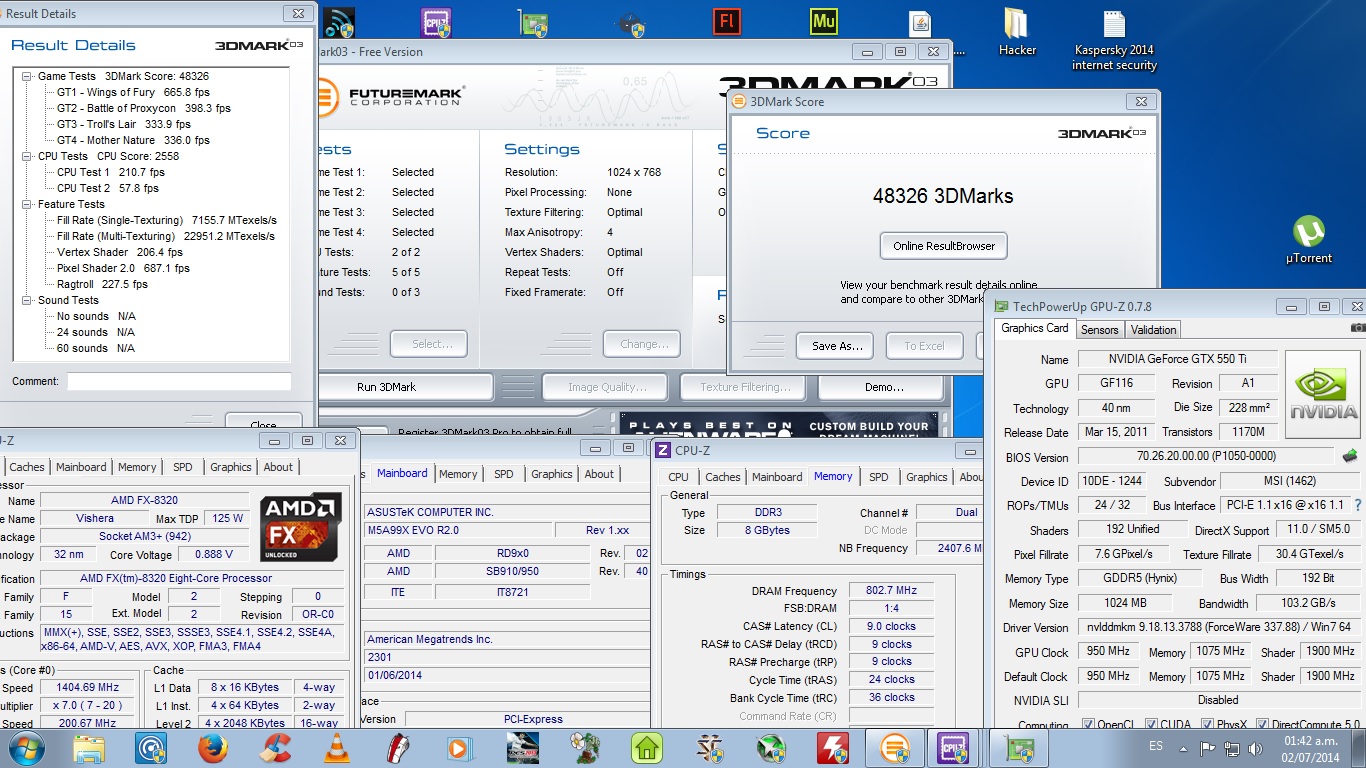
Task: Open the green house taskbar icon
Action: click(x=647, y=747)
